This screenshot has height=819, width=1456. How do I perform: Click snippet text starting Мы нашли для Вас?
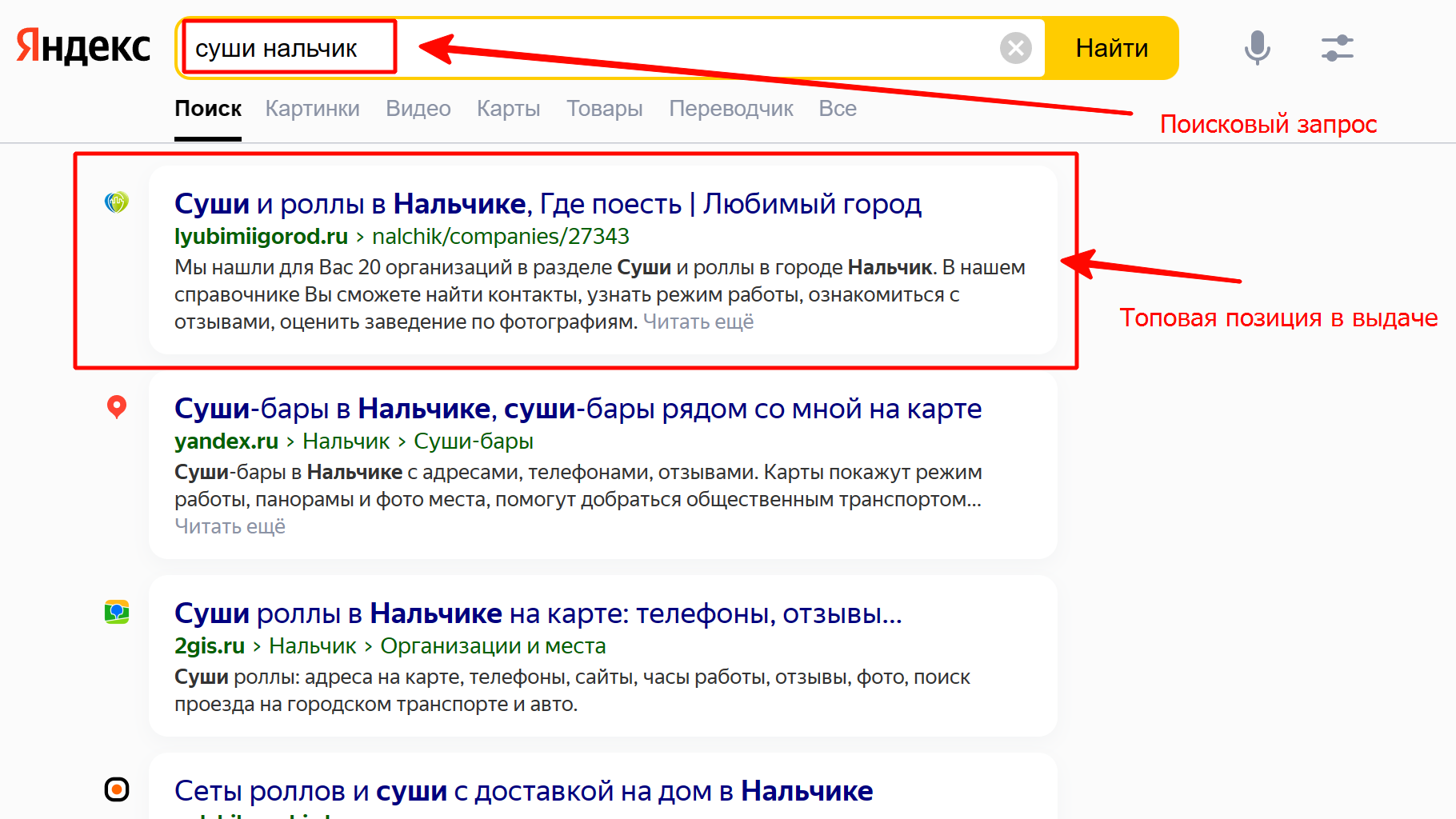coord(600,294)
